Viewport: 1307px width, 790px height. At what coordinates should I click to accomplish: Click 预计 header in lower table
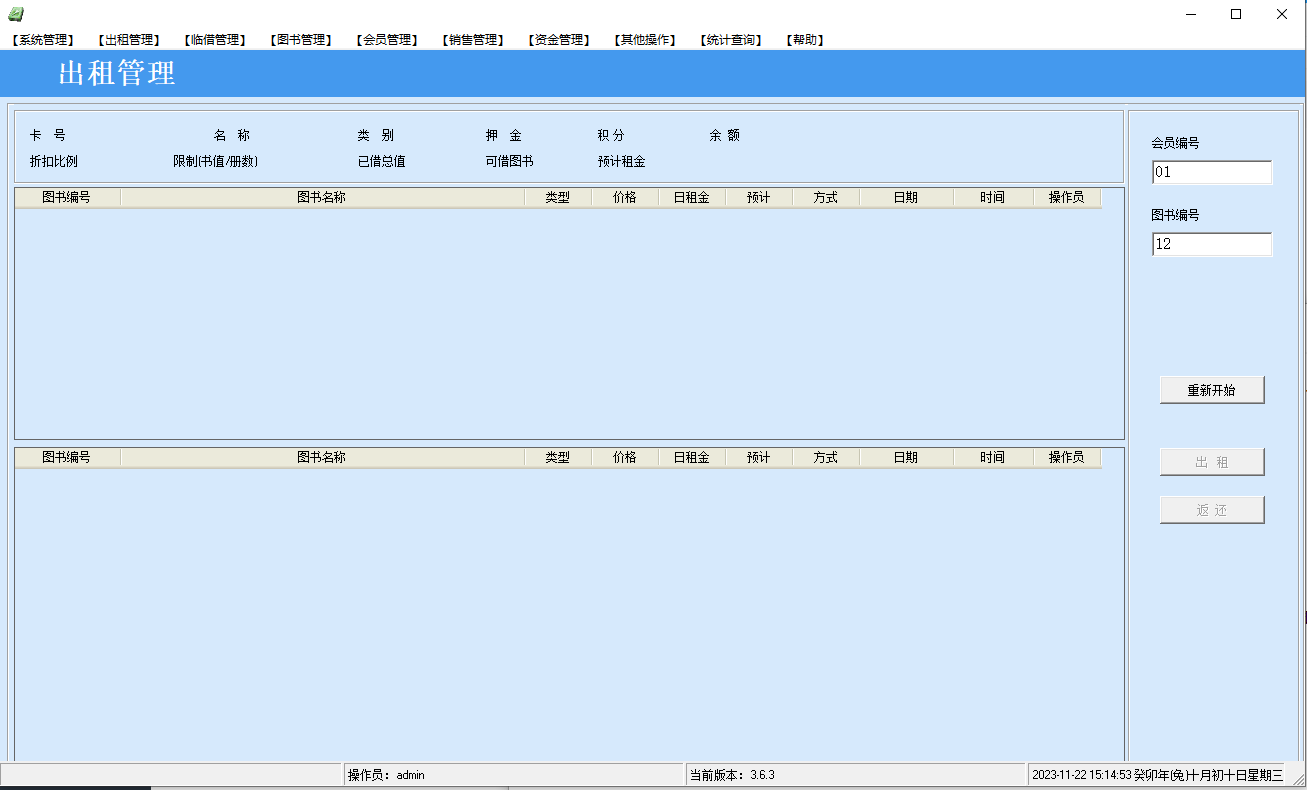759,457
